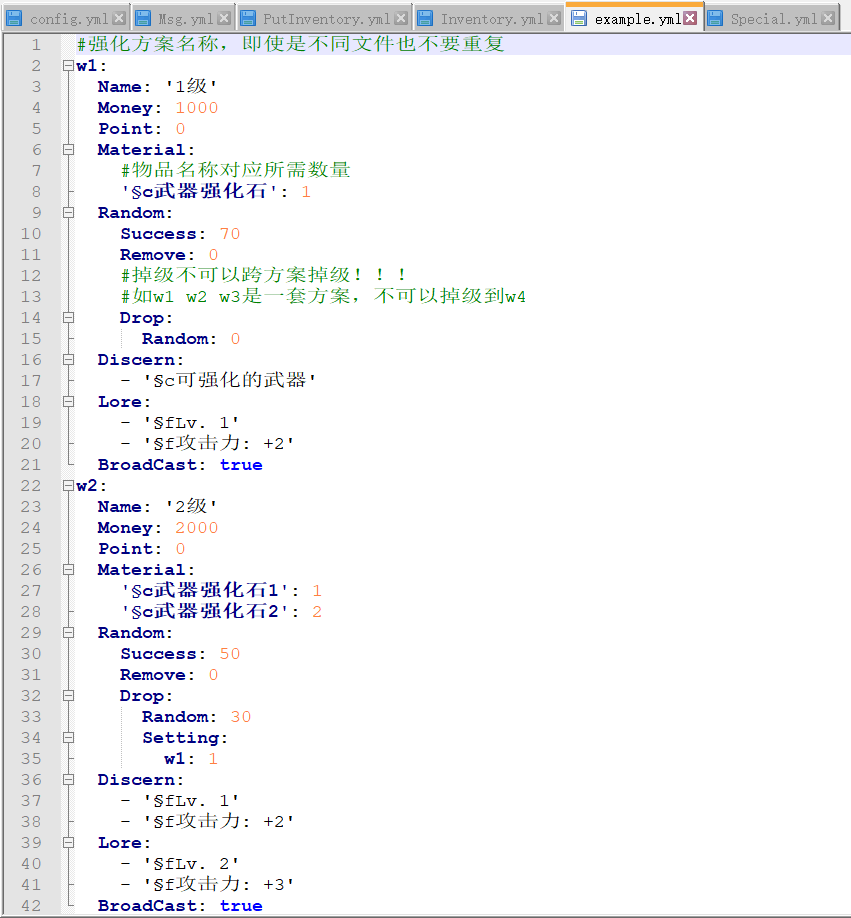Click the save icon on config.yml tab

(14, 19)
